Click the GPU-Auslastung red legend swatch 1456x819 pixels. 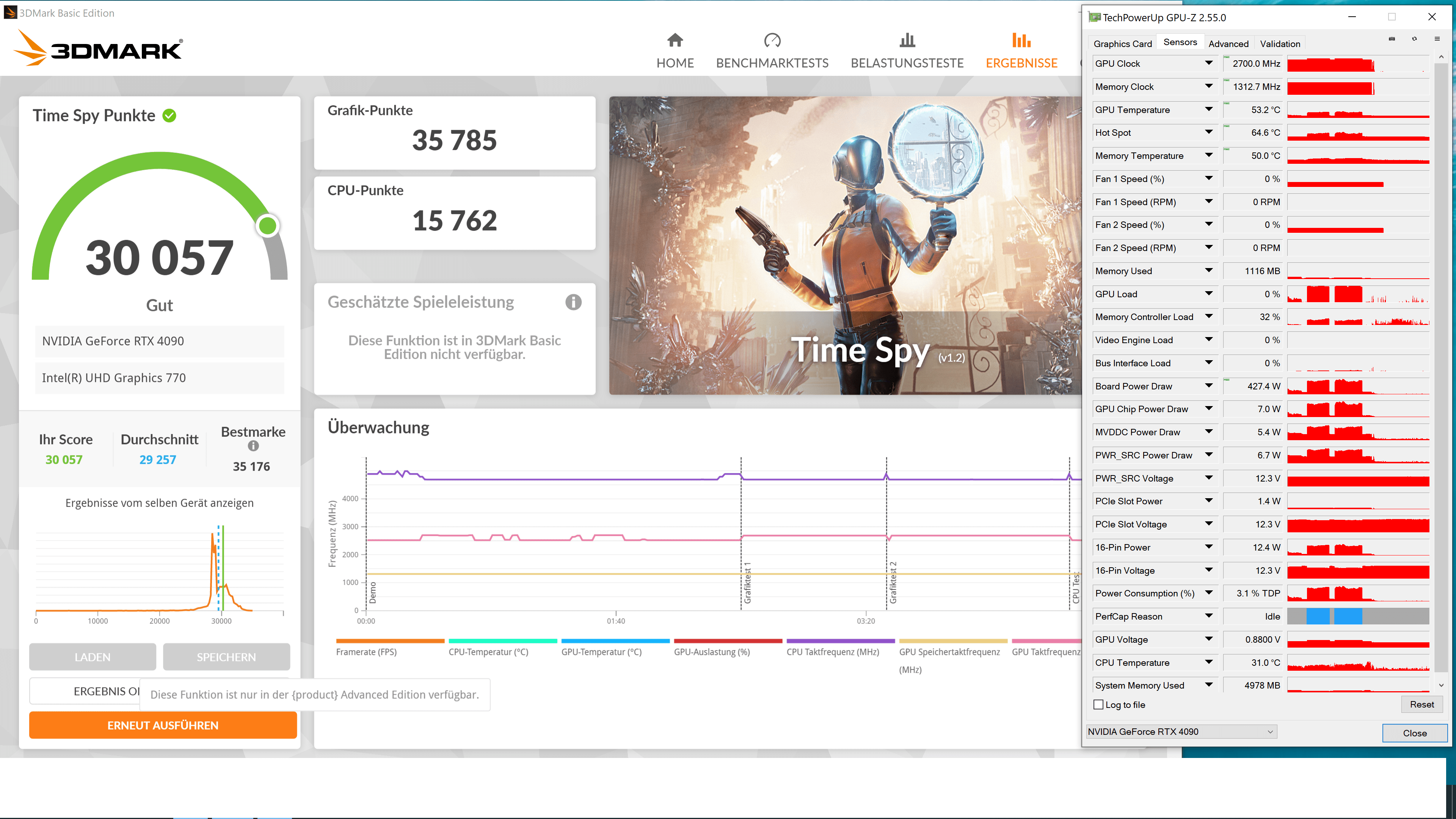pos(728,641)
